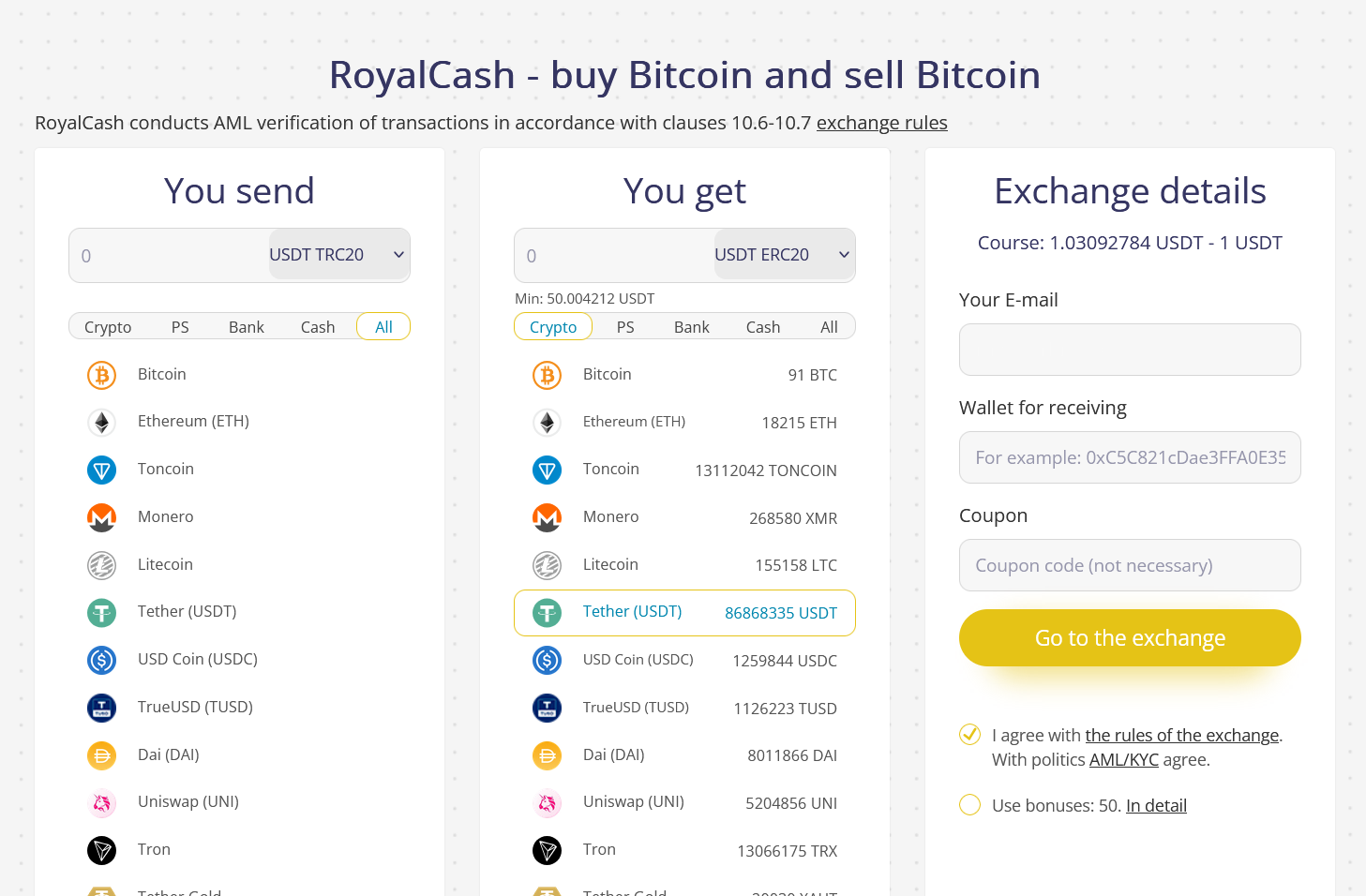Open the exchange rules link in header
This screenshot has height=896, width=1366.
click(x=881, y=123)
